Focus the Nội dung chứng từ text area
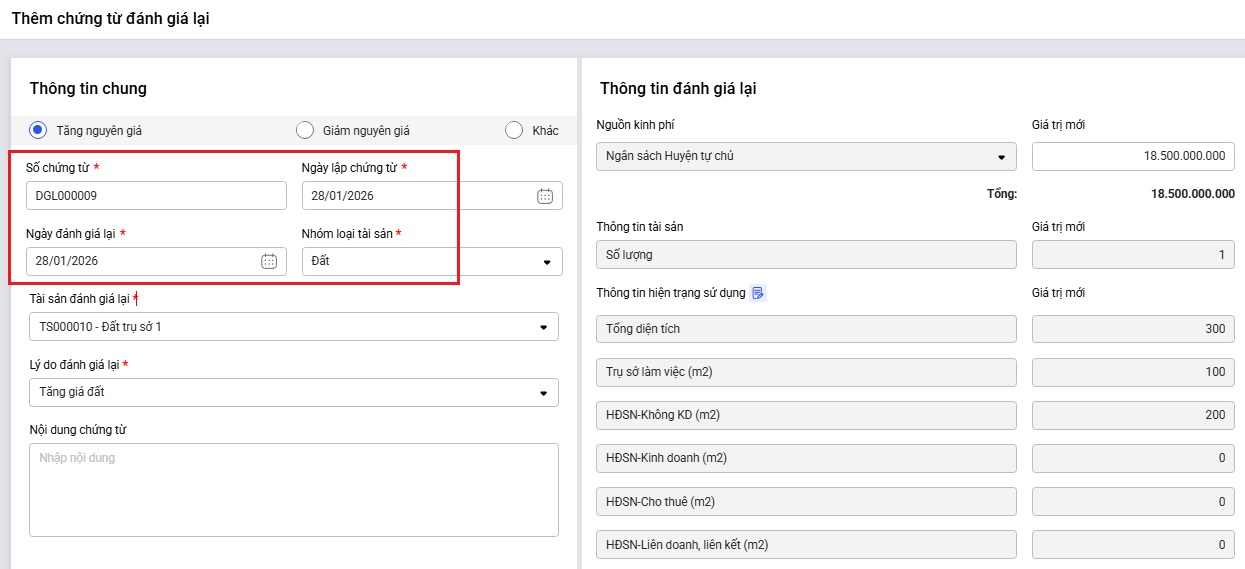Screen dimensions: 1245x569 (293, 490)
